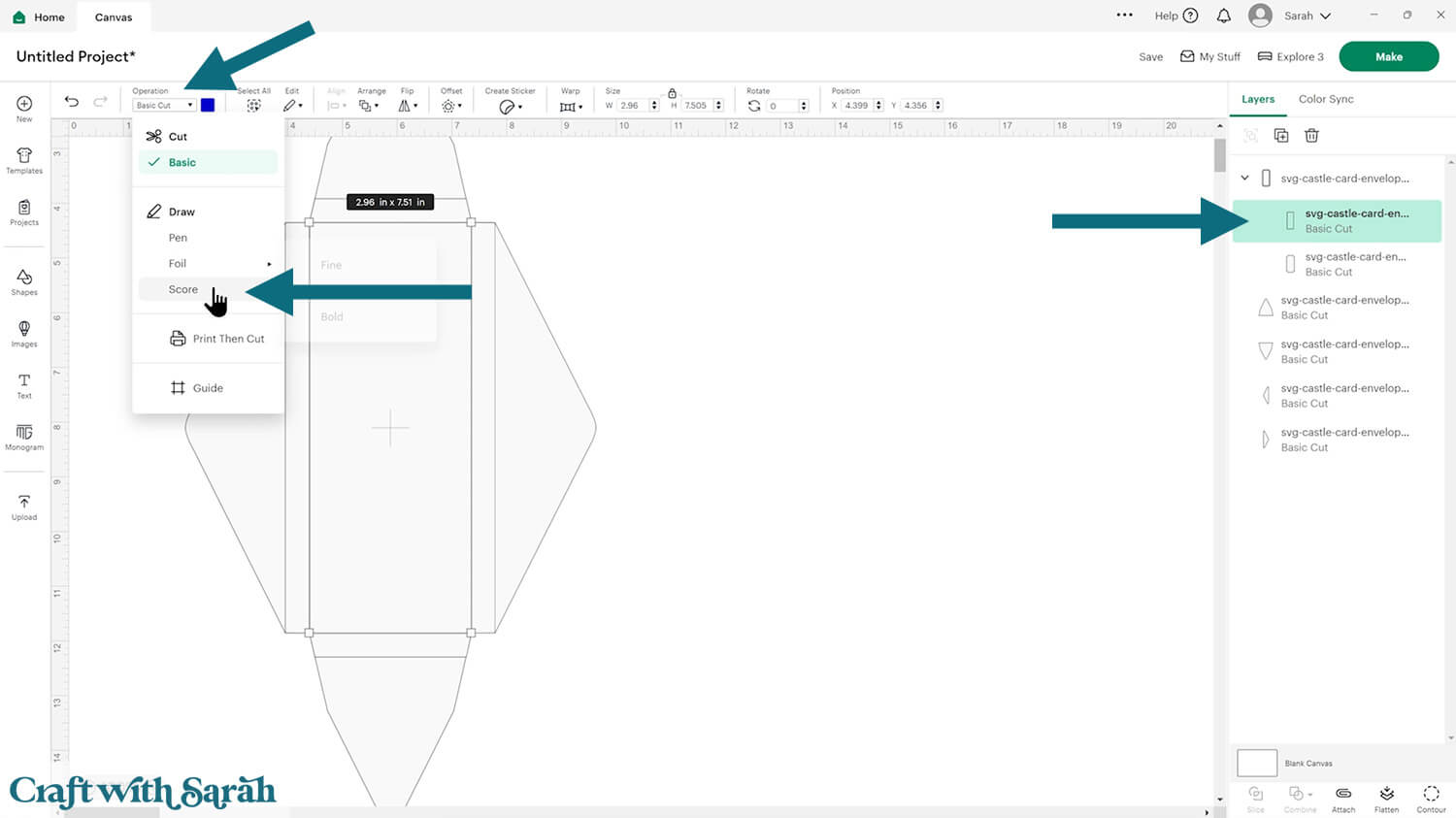
Task: Open the Operation dropdown showing Basic Cut
Action: pos(164,106)
